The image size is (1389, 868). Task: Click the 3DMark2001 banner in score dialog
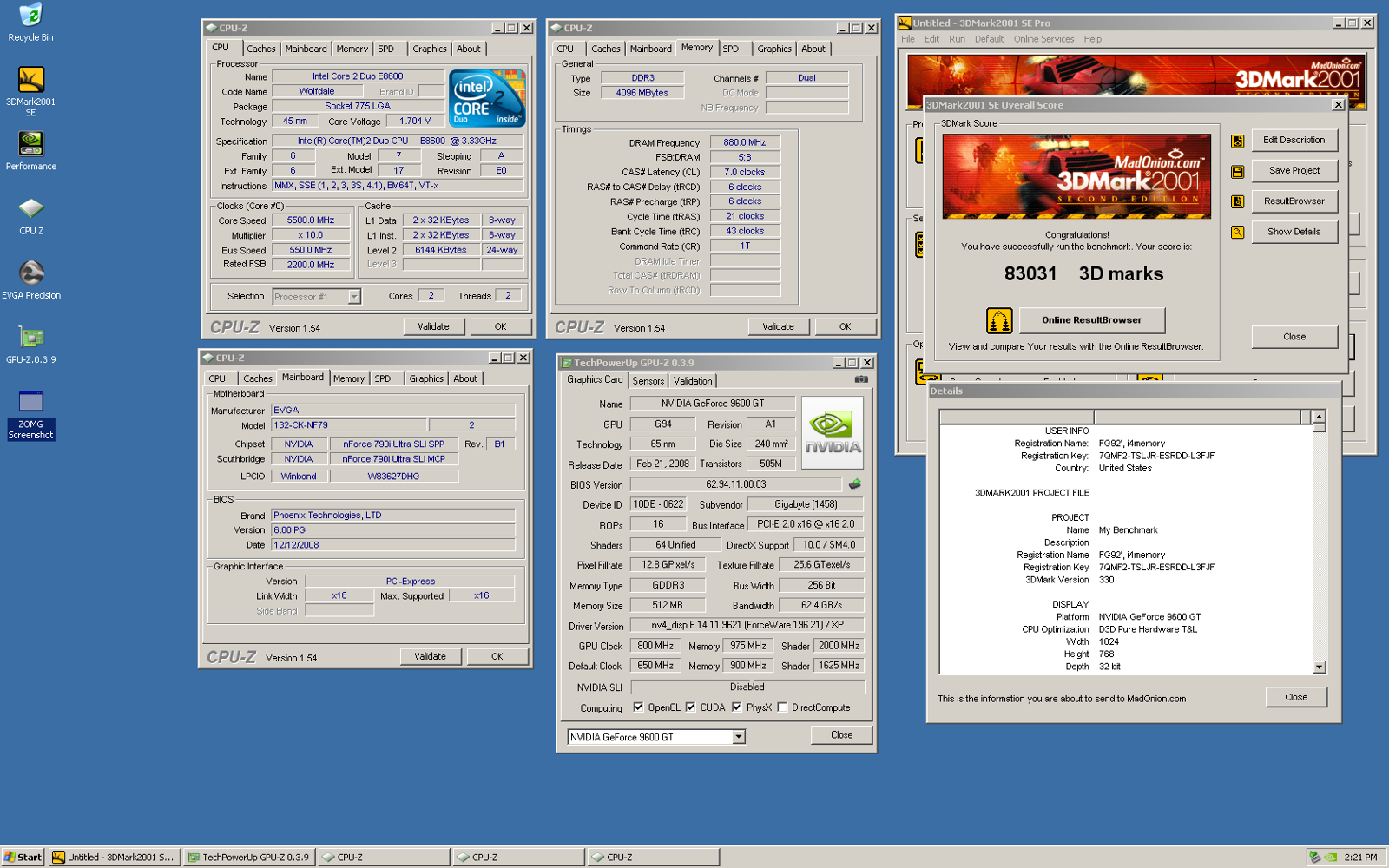click(1076, 176)
